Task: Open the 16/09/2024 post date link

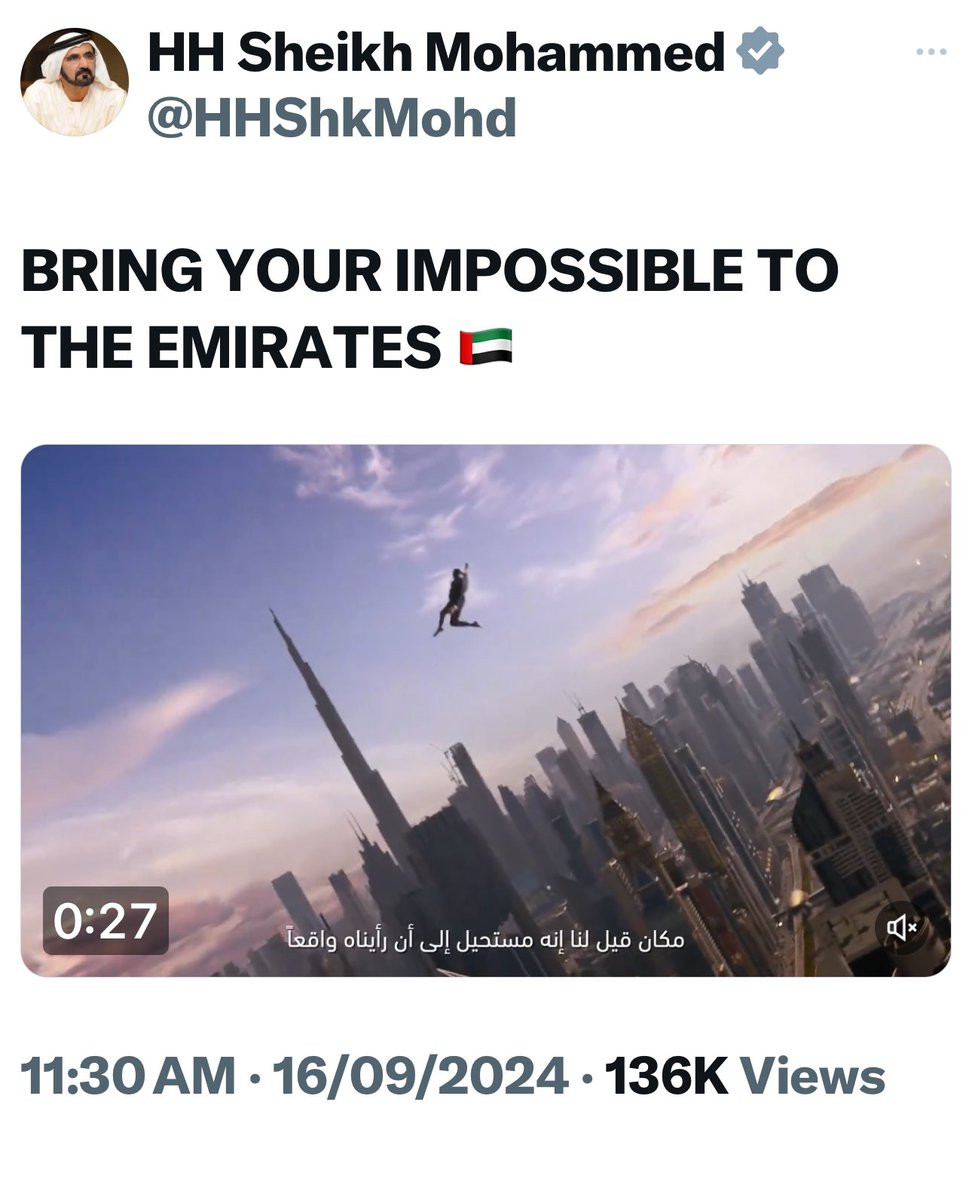Action: (x=420, y=1078)
